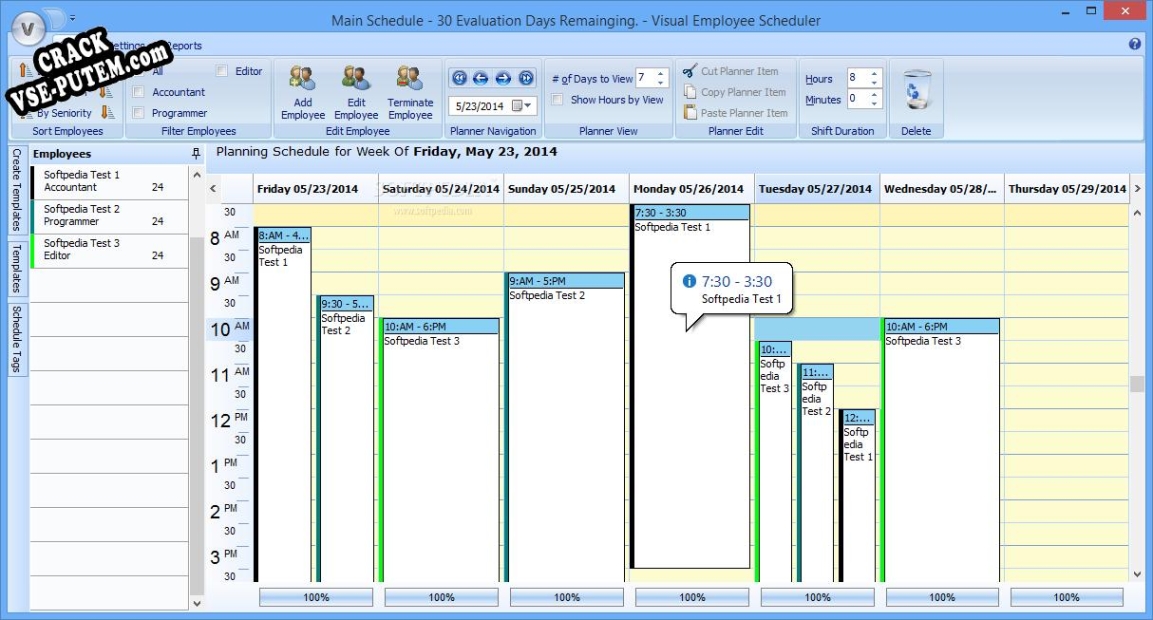Image resolution: width=1153 pixels, height=620 pixels.
Task: Click descending sort icon beside By Seniority
Action: [107, 113]
